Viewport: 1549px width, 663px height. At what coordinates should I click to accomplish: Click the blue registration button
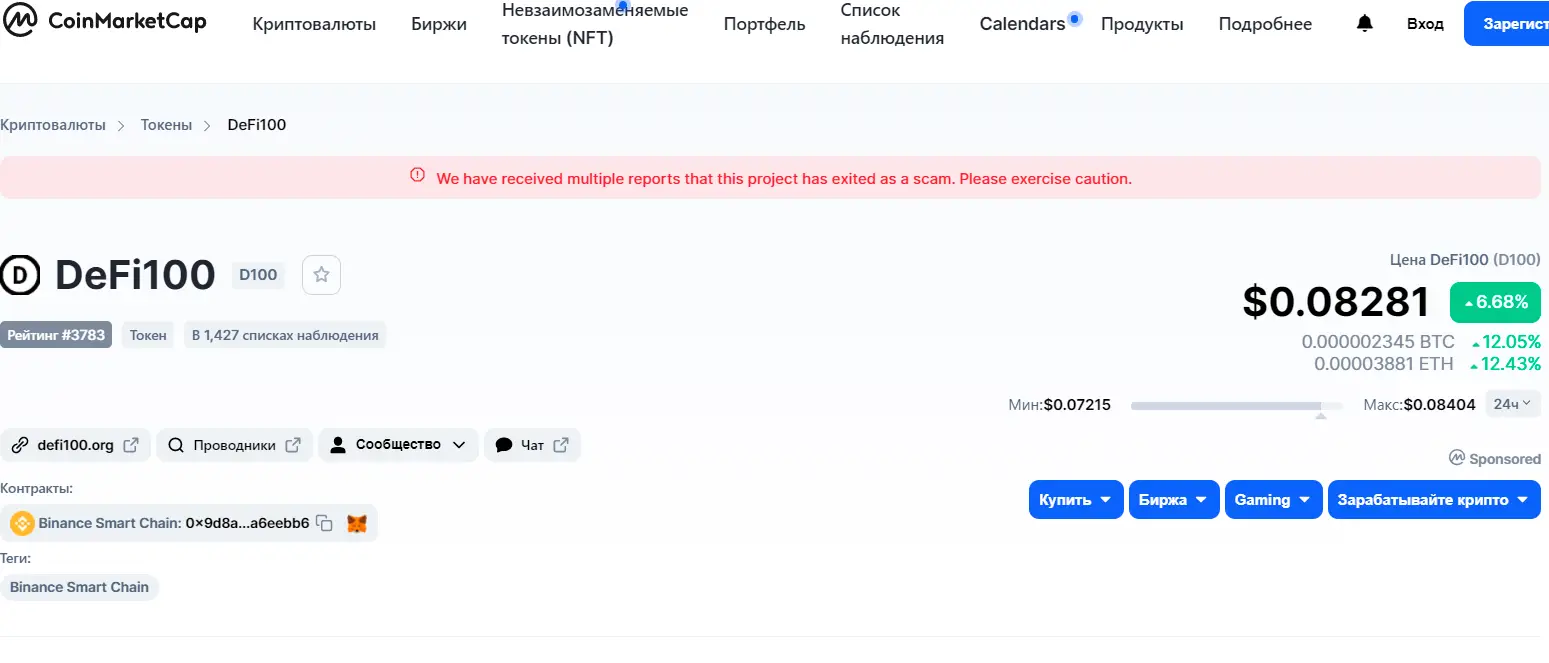tap(1506, 24)
